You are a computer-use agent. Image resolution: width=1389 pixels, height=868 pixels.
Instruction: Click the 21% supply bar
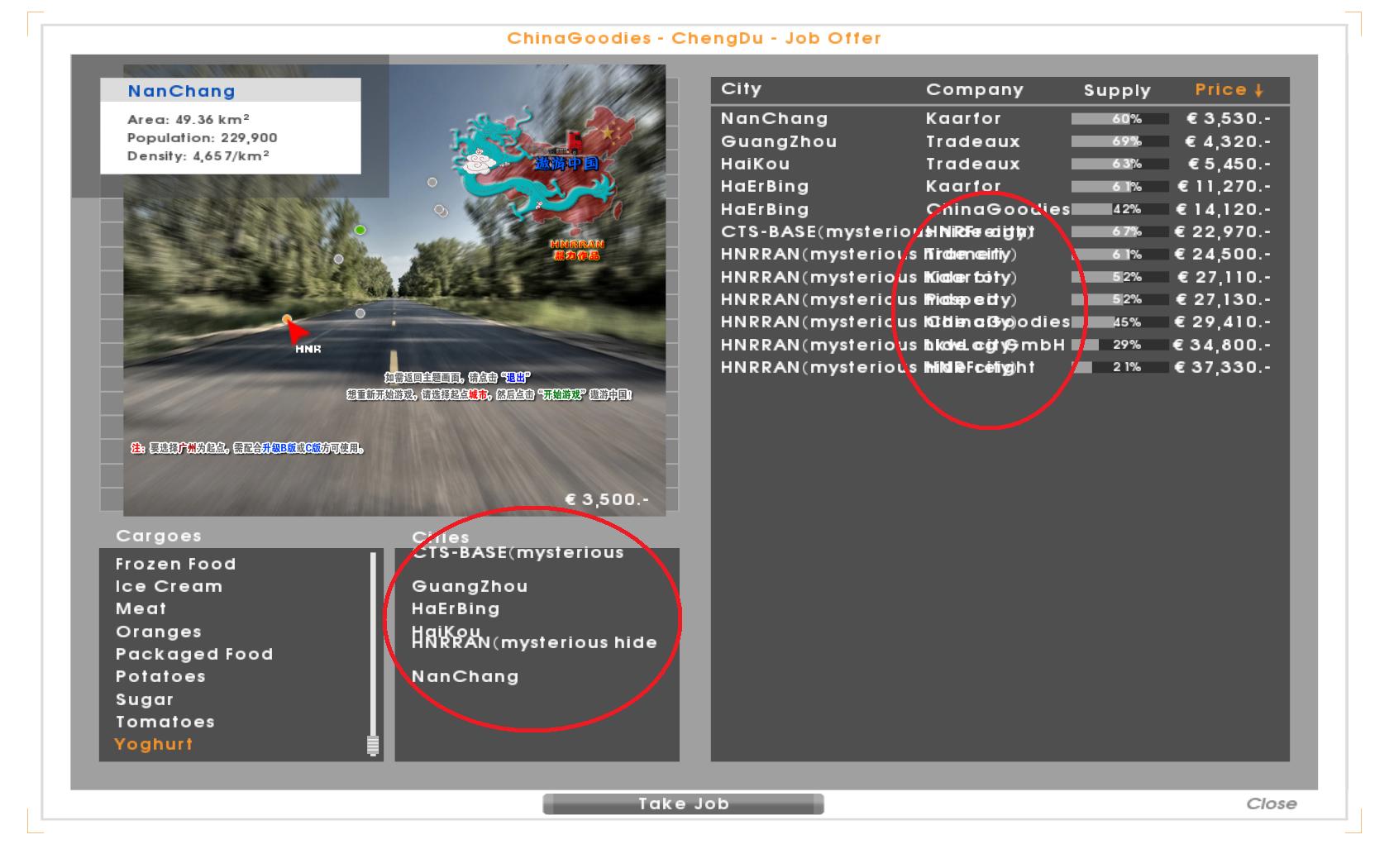pyautogui.click(x=1120, y=367)
